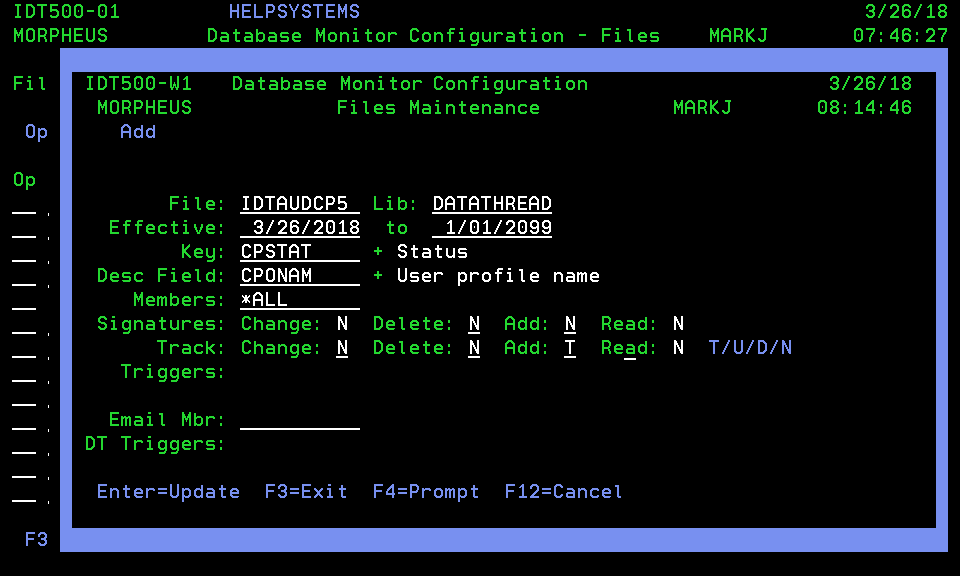Click the background screen time 07:46:27
Image resolution: width=960 pixels, height=576 pixels.
click(x=901, y=36)
